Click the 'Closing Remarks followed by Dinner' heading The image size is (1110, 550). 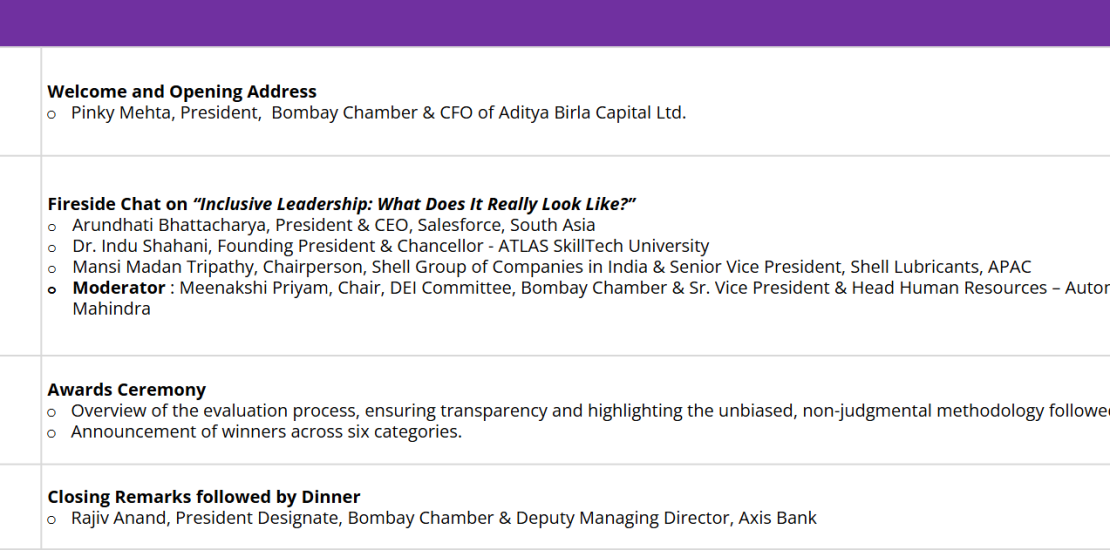click(204, 497)
